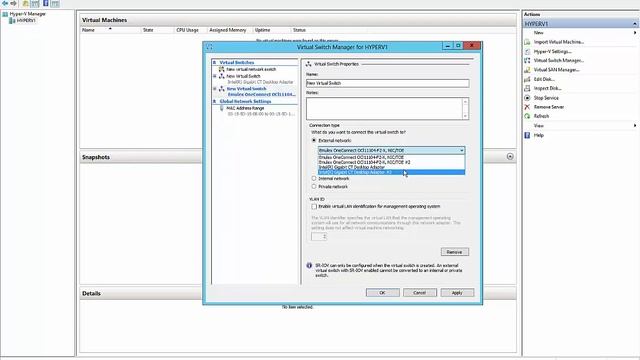
Task: Click the Back arrow in the toolbar
Action: point(5,3)
